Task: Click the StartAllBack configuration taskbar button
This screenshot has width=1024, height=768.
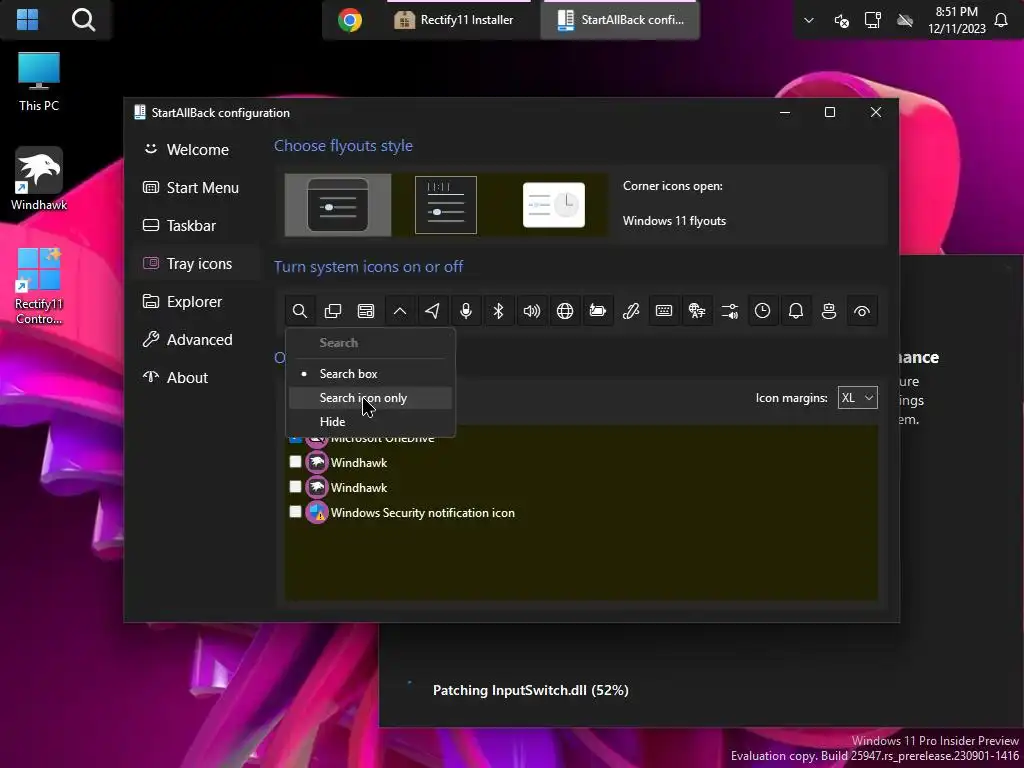Action: 620,20
